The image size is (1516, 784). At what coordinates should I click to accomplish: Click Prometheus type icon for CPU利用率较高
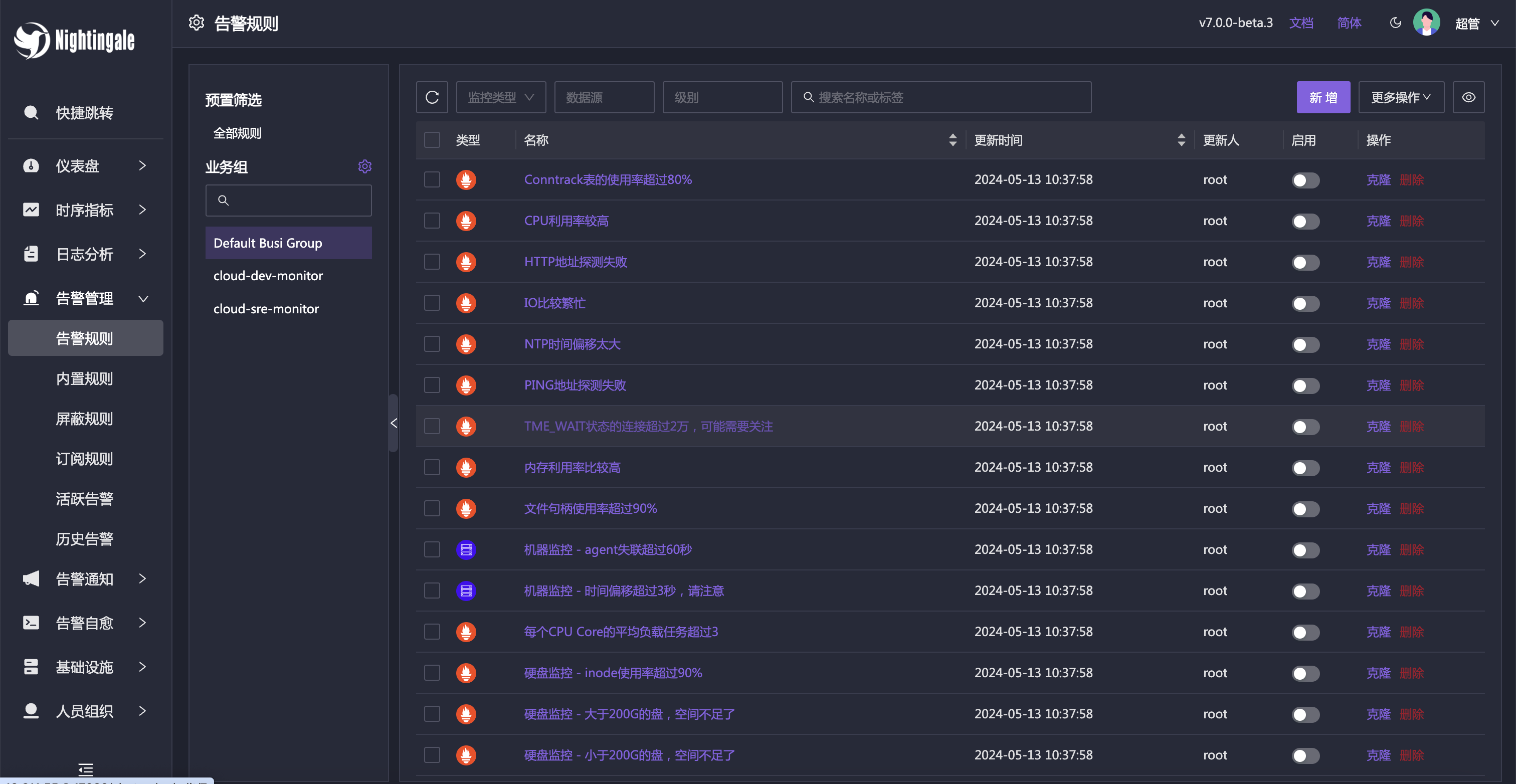pos(466,221)
